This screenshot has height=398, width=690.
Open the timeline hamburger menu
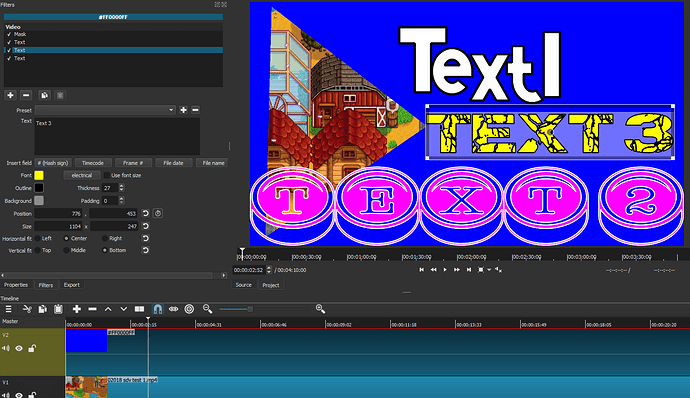tap(8, 309)
